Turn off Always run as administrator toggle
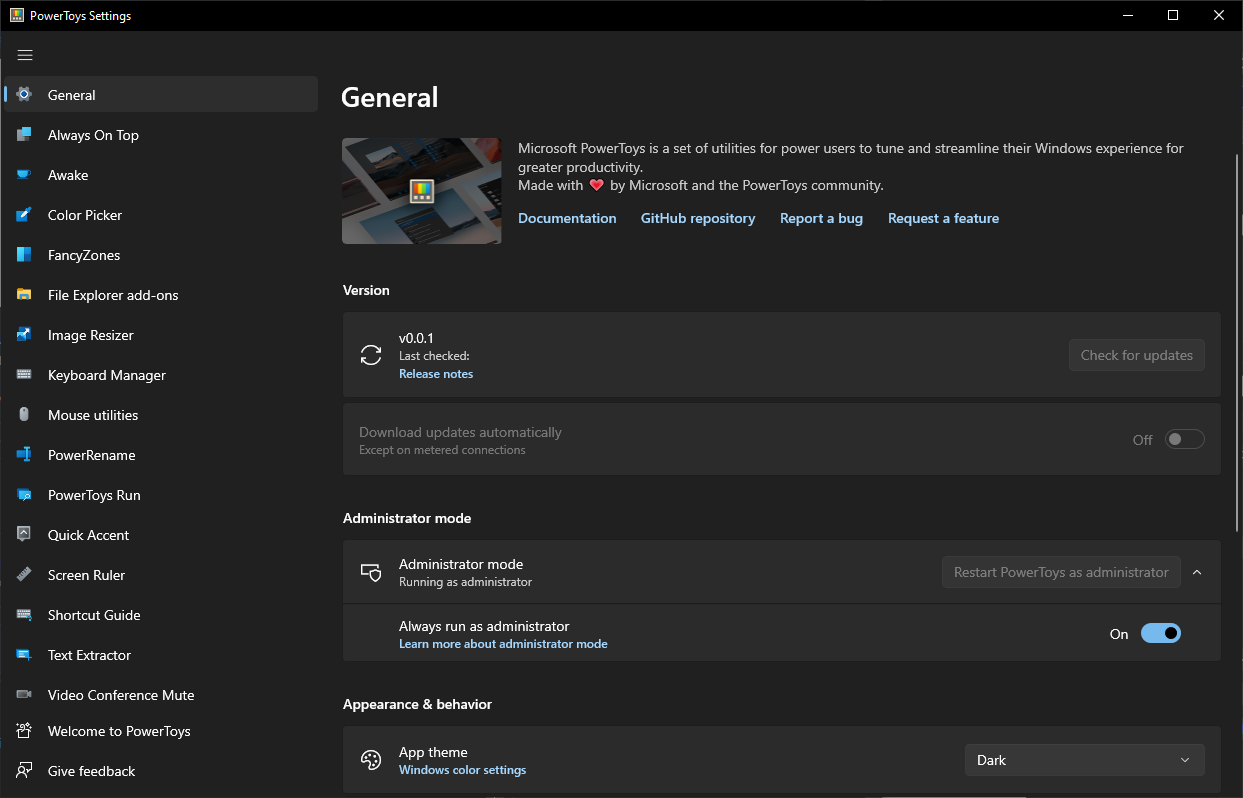Viewport: 1243px width, 798px height. pyautogui.click(x=1161, y=633)
